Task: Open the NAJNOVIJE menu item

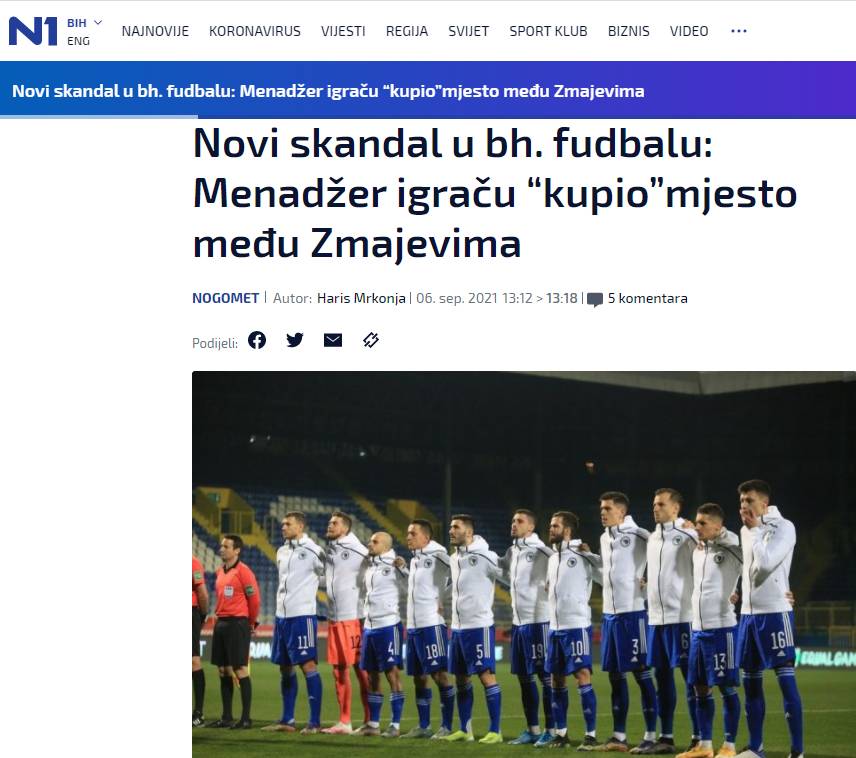Action: (155, 31)
